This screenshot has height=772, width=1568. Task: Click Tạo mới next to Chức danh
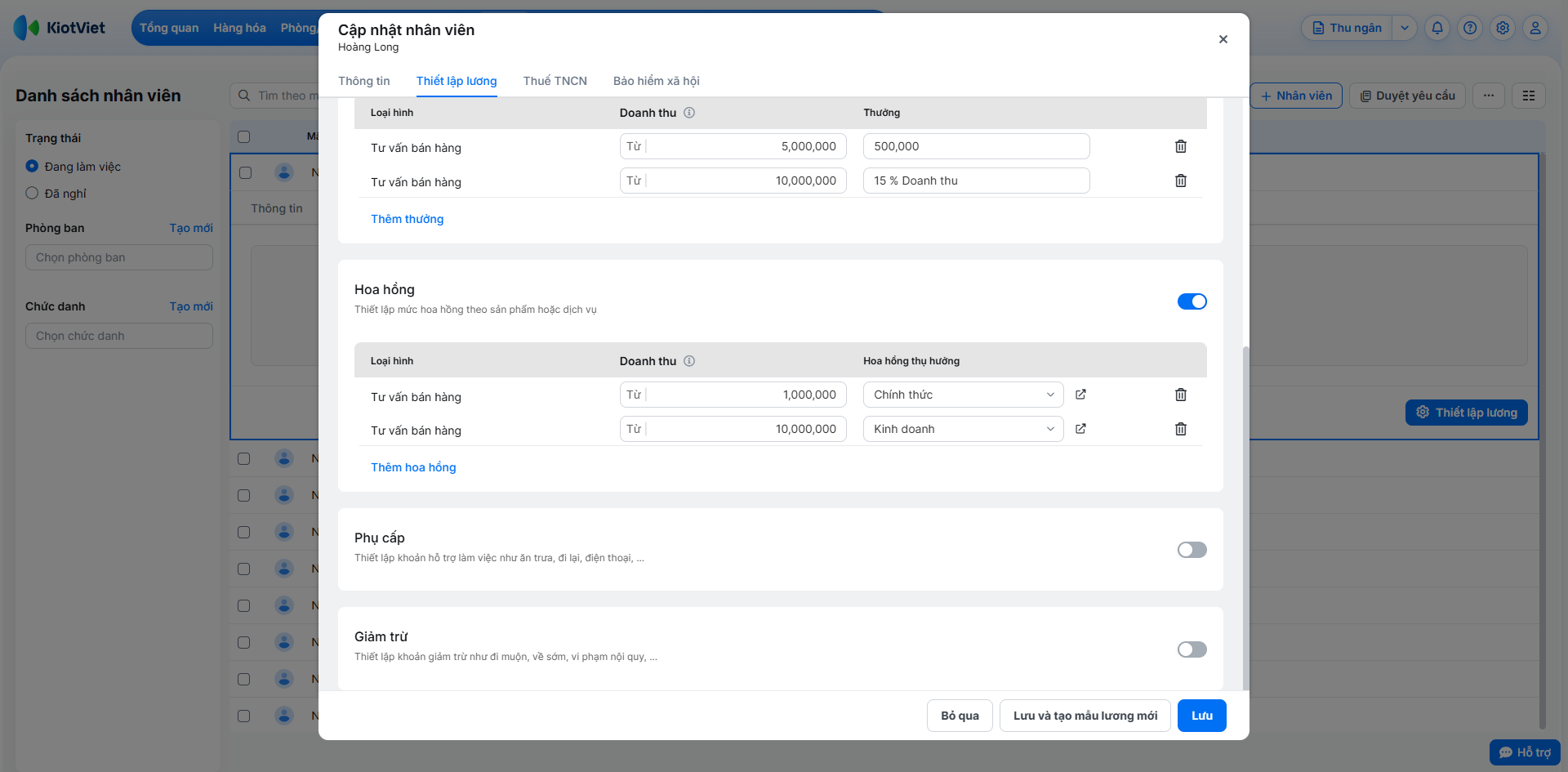click(191, 306)
